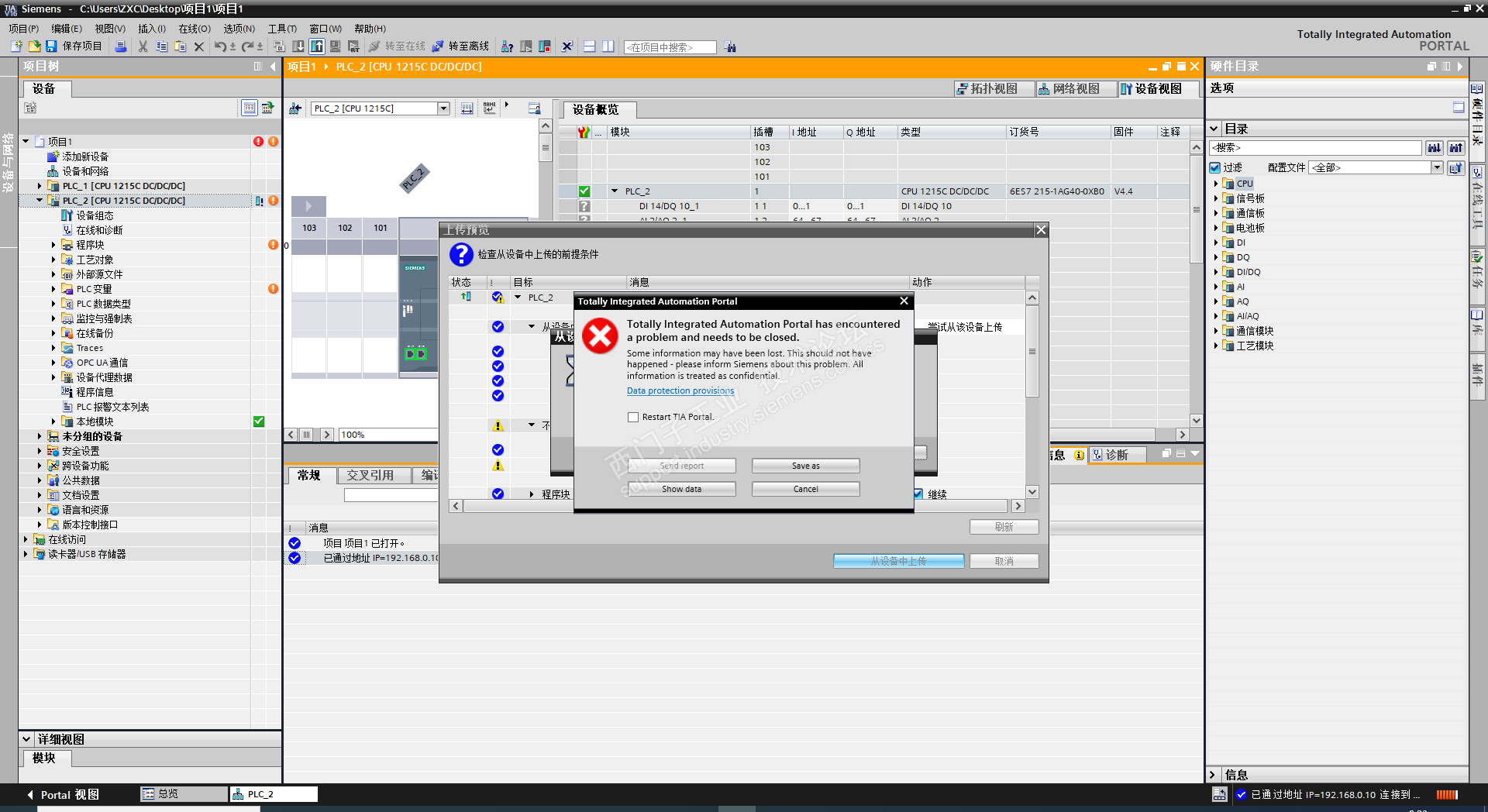Click the upload preview vertical scrollbar down arrow

point(1032,492)
